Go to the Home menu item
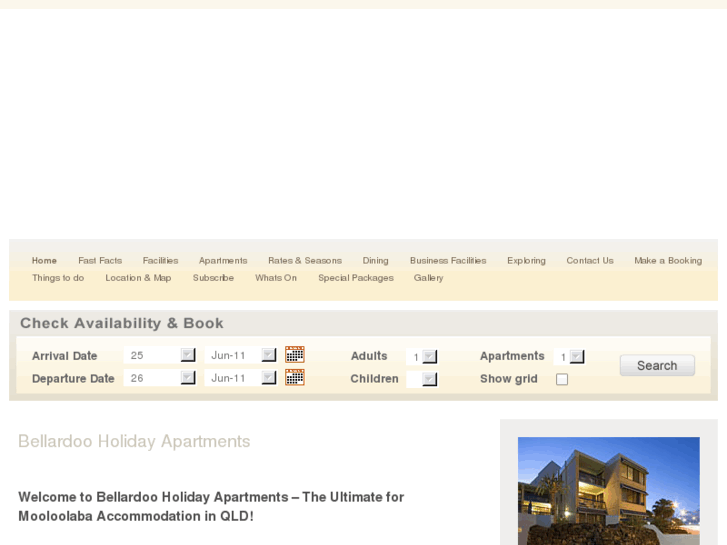Viewport: 727px width, 545px height. point(44,261)
